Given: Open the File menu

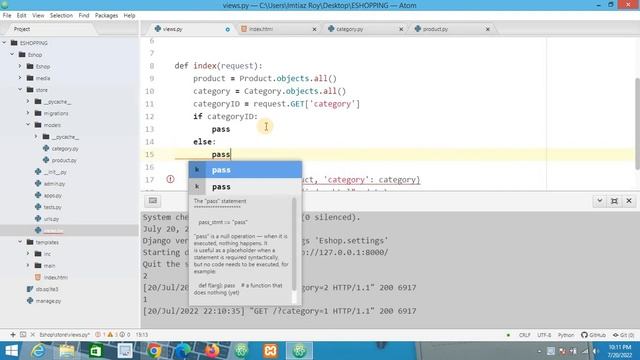Looking at the screenshot, I should (7, 16).
